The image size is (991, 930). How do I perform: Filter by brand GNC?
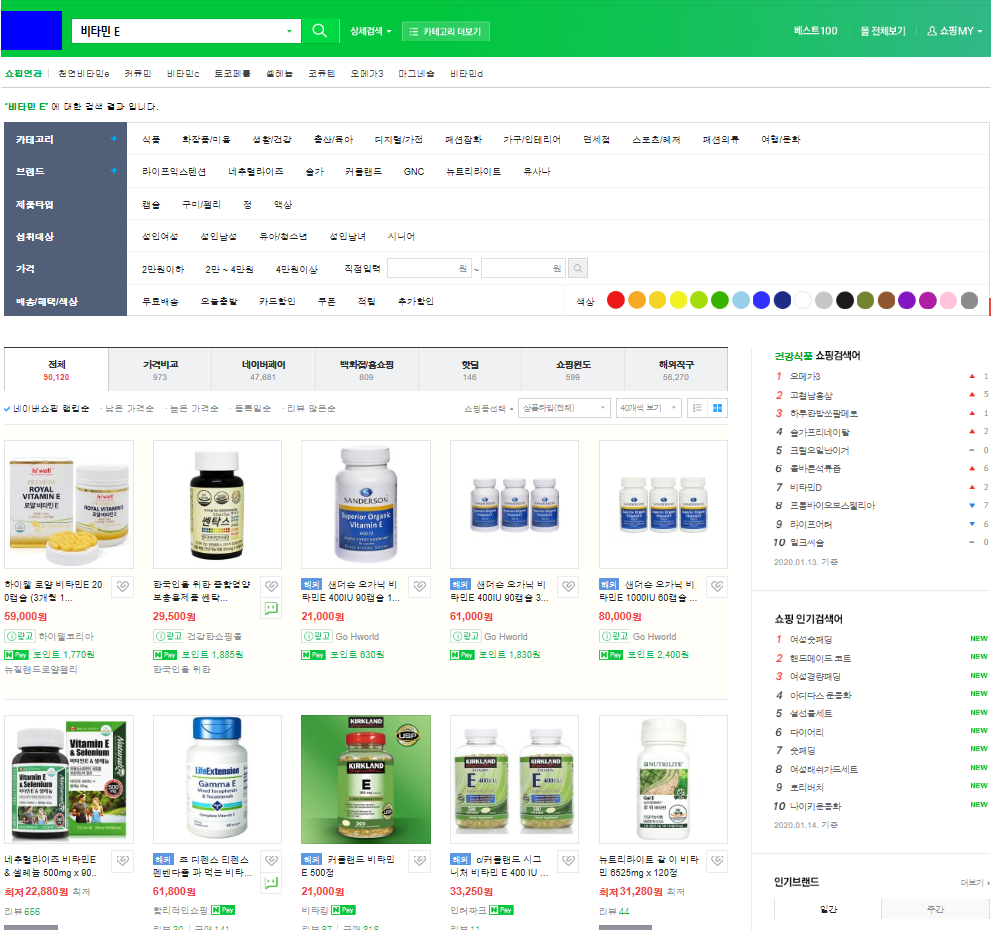click(414, 171)
